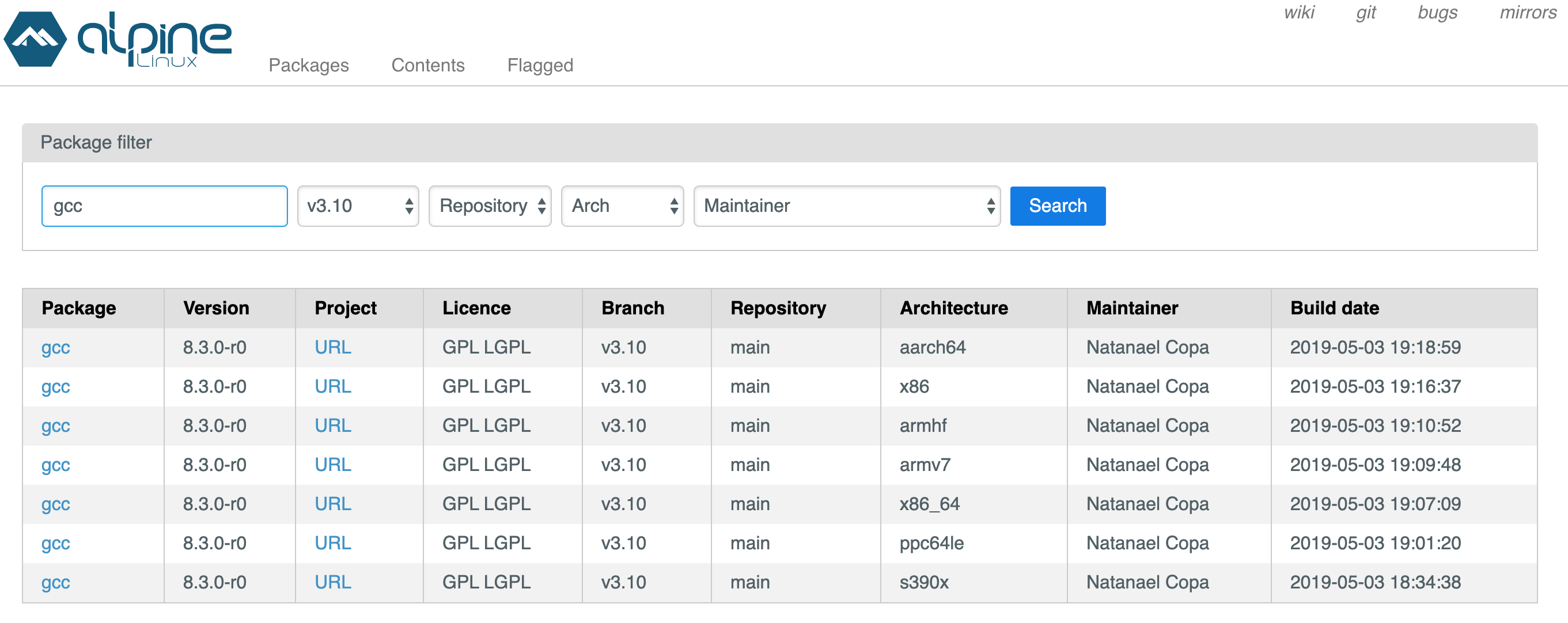
Task: Open project URL for x86_64 row
Action: tap(332, 504)
